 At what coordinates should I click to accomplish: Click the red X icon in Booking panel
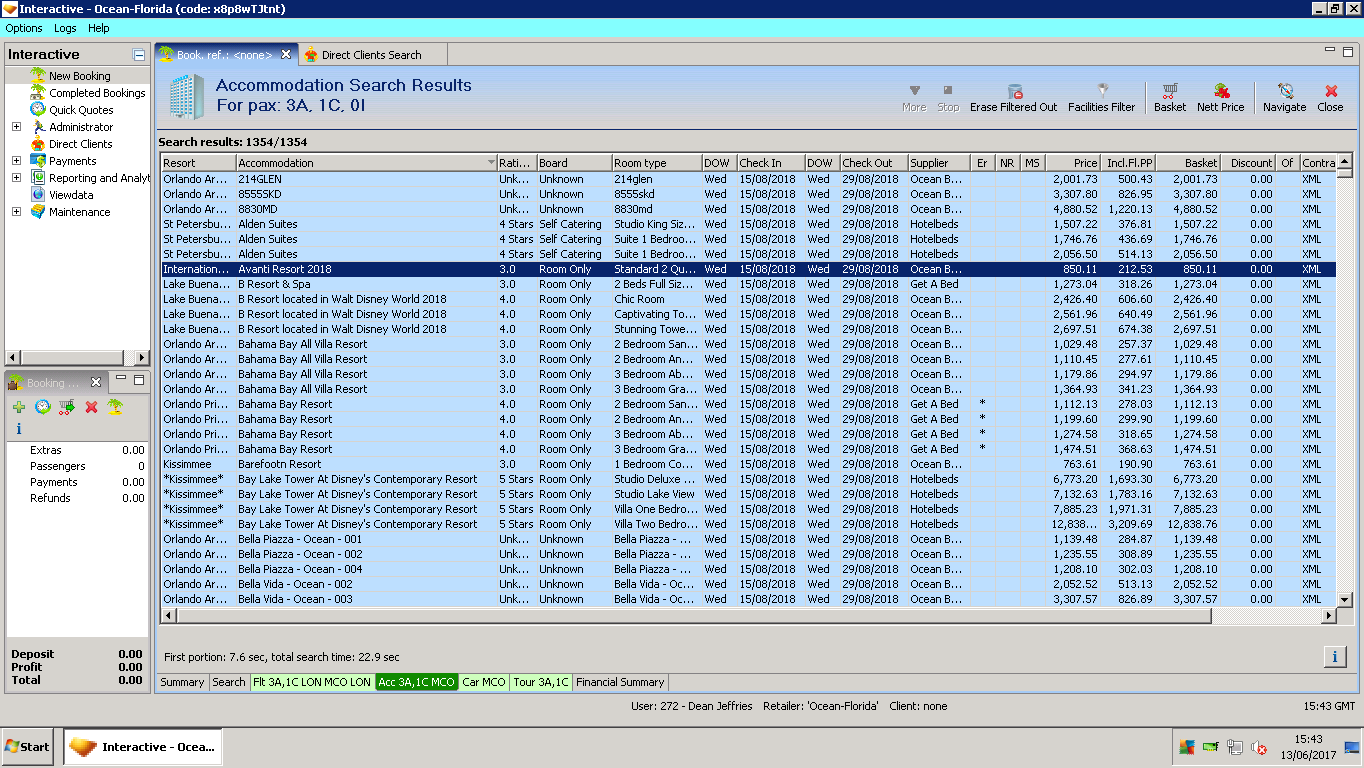coord(91,407)
